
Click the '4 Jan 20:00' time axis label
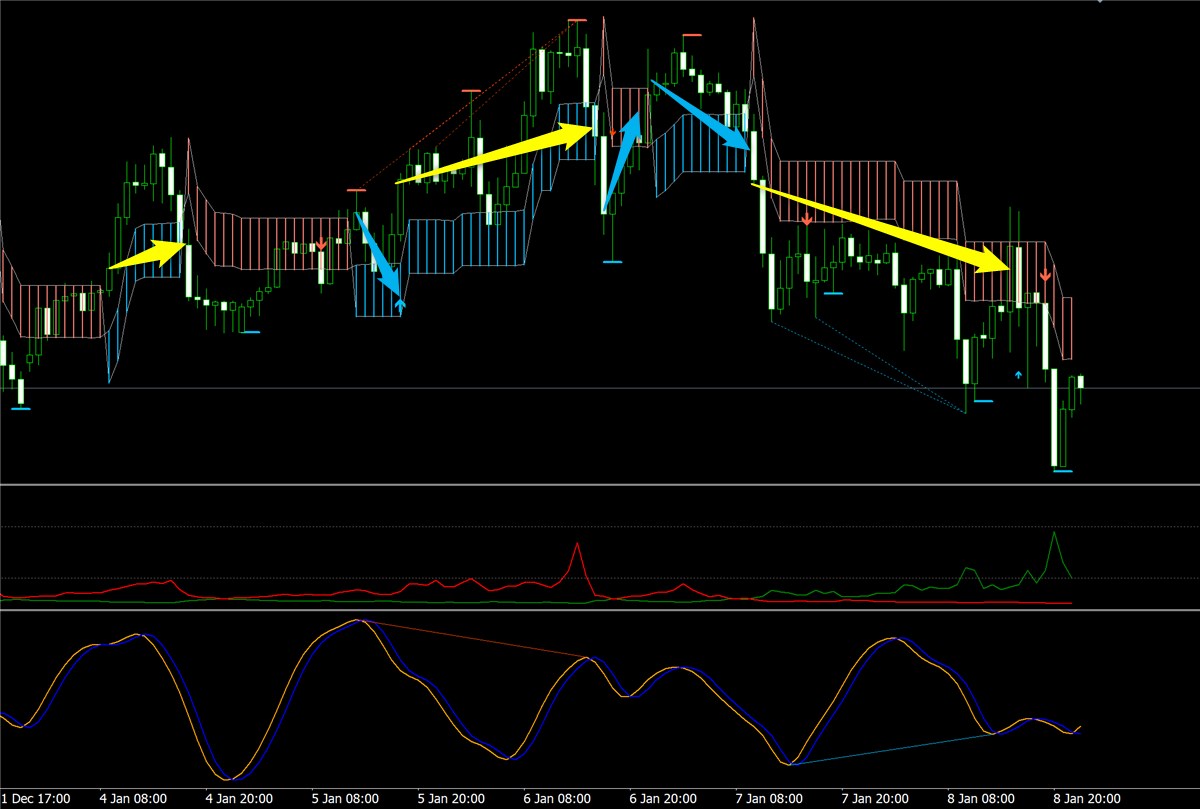click(238, 799)
